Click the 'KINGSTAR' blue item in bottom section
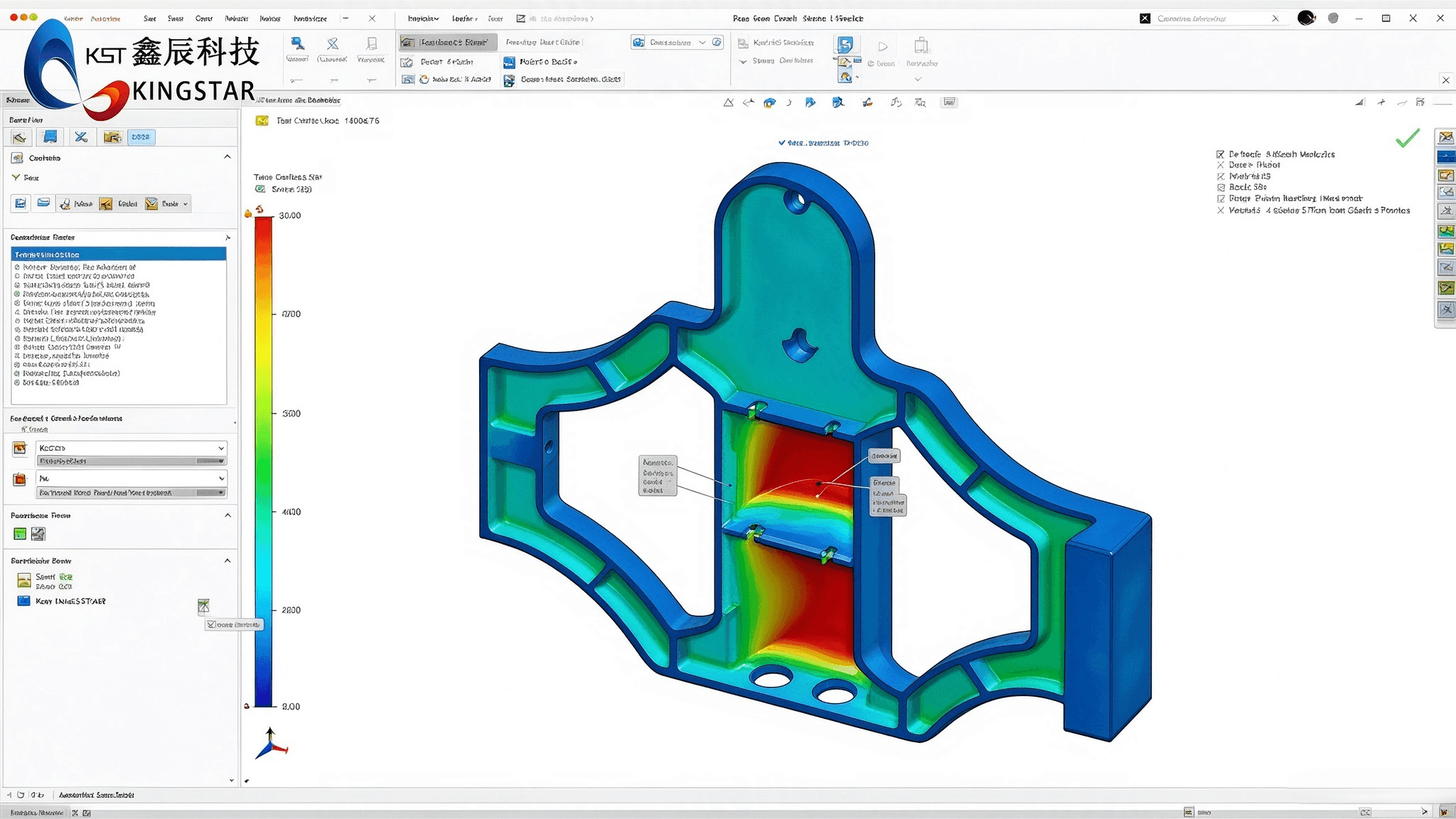1456x819 pixels. click(61, 601)
